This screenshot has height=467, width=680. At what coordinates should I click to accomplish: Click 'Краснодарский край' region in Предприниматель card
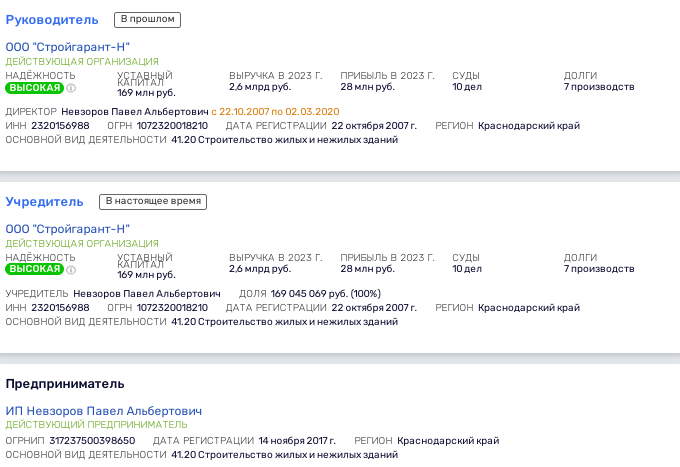click(448, 441)
